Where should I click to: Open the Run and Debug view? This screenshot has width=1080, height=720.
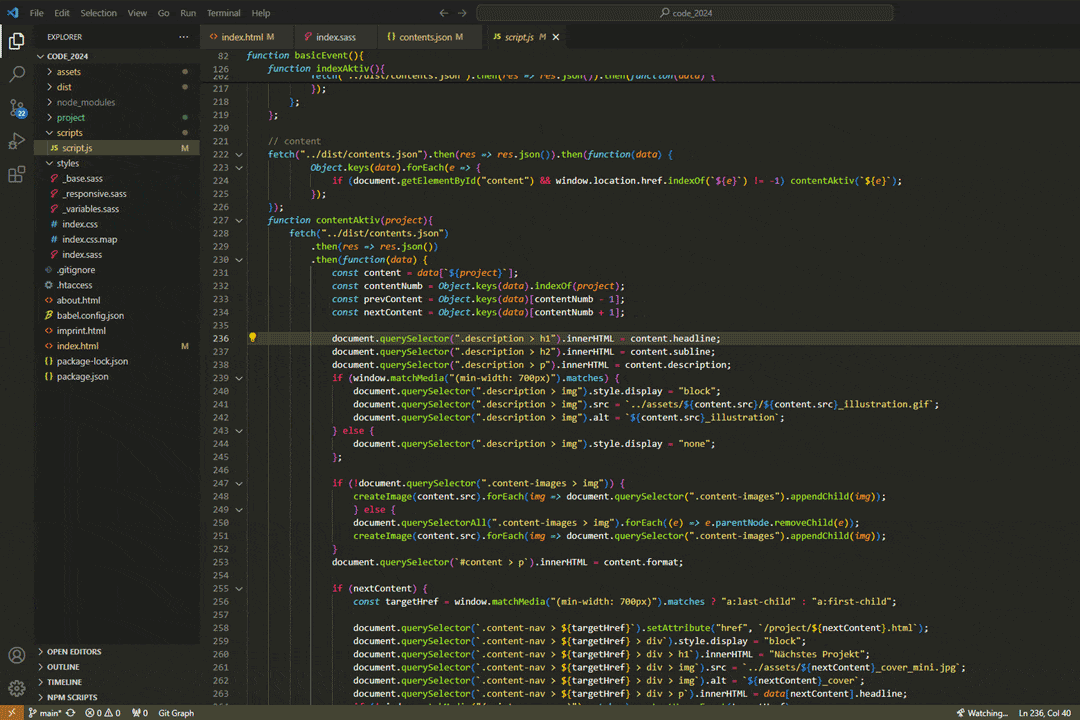pyautogui.click(x=17, y=141)
